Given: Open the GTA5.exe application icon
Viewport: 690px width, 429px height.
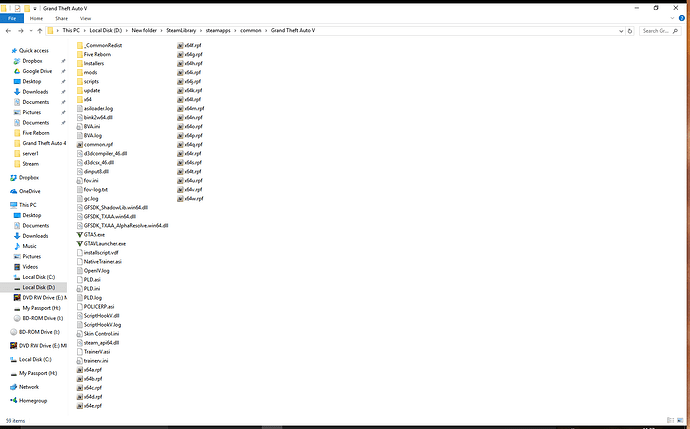Looking at the screenshot, I should coord(80,235).
